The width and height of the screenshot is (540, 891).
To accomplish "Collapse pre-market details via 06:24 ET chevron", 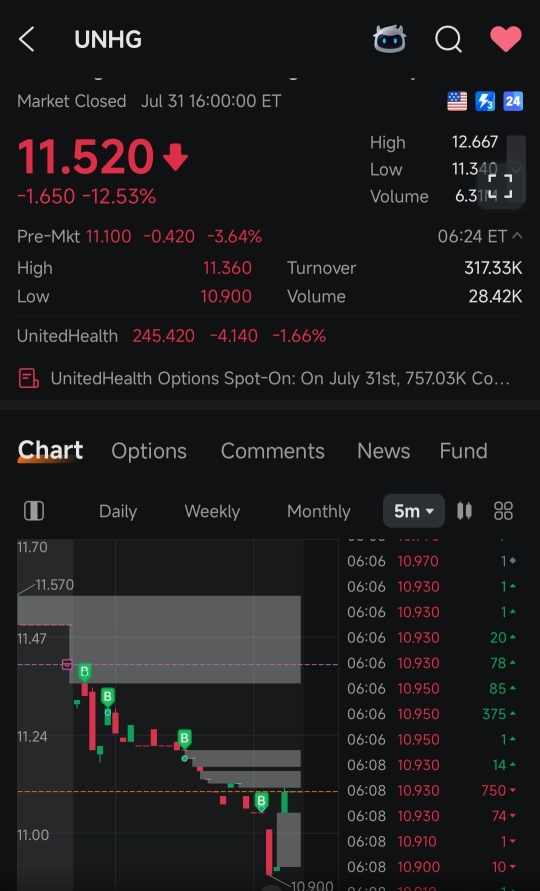I will (517, 236).
